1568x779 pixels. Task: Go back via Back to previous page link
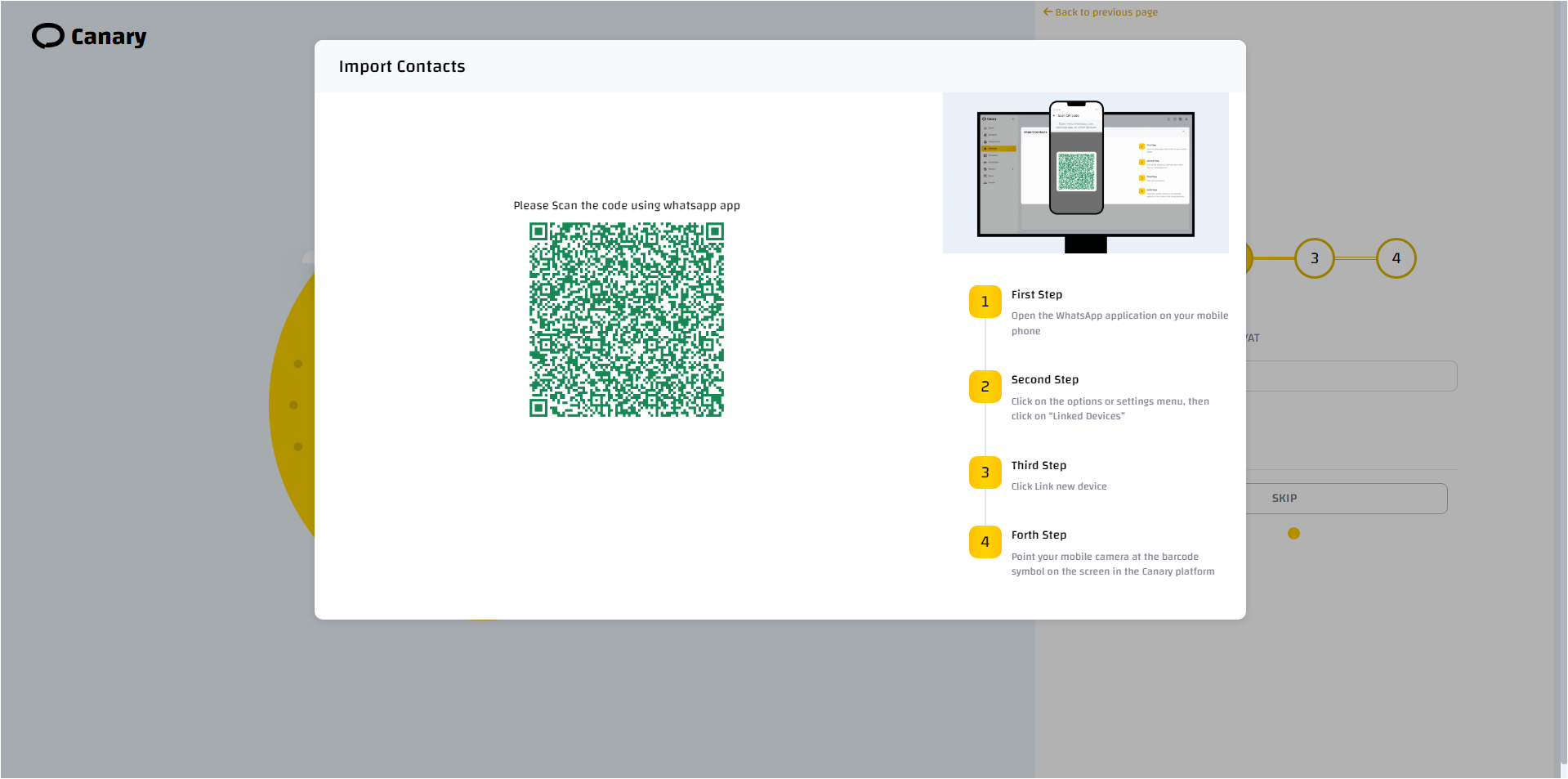pos(1100,12)
